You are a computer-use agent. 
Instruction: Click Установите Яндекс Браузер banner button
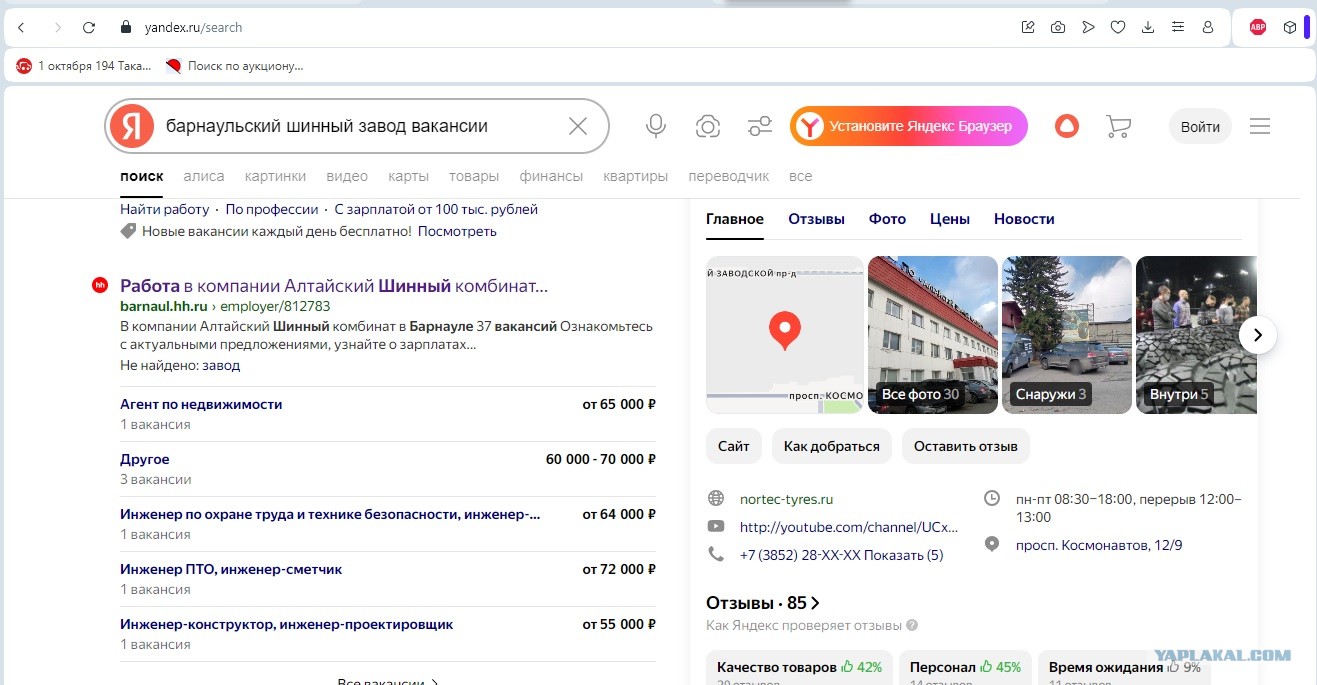909,126
